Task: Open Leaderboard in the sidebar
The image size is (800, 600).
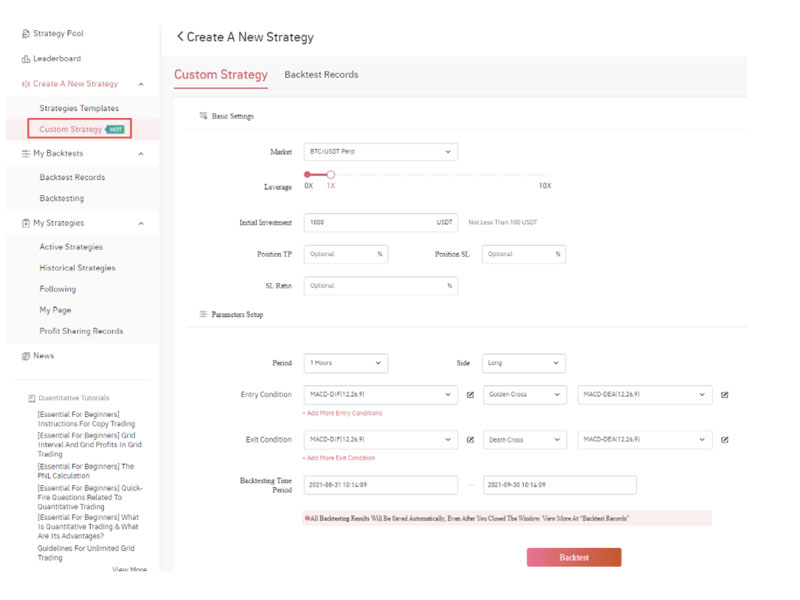Action: click(57, 59)
